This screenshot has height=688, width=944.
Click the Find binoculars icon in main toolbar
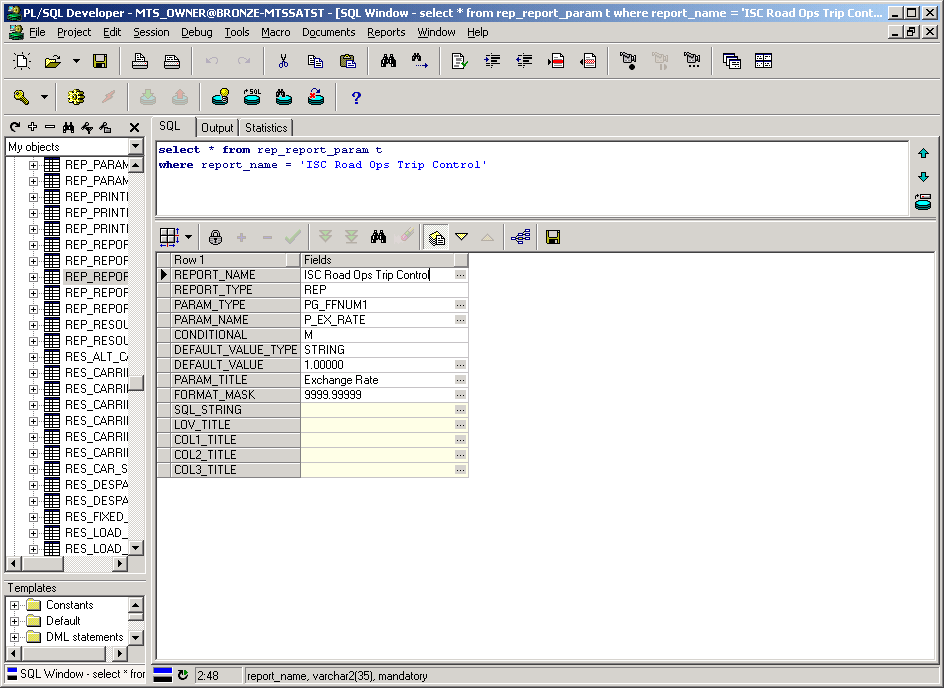pyautogui.click(x=388, y=61)
